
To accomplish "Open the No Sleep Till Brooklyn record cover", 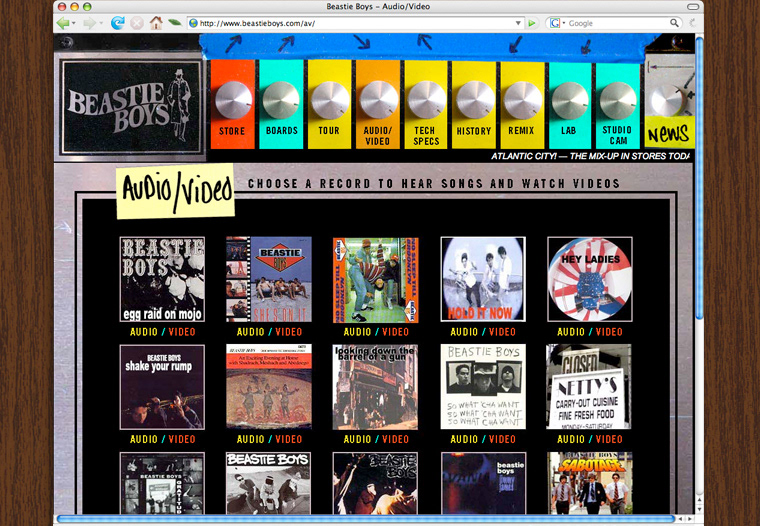I will pyautogui.click(x=376, y=280).
